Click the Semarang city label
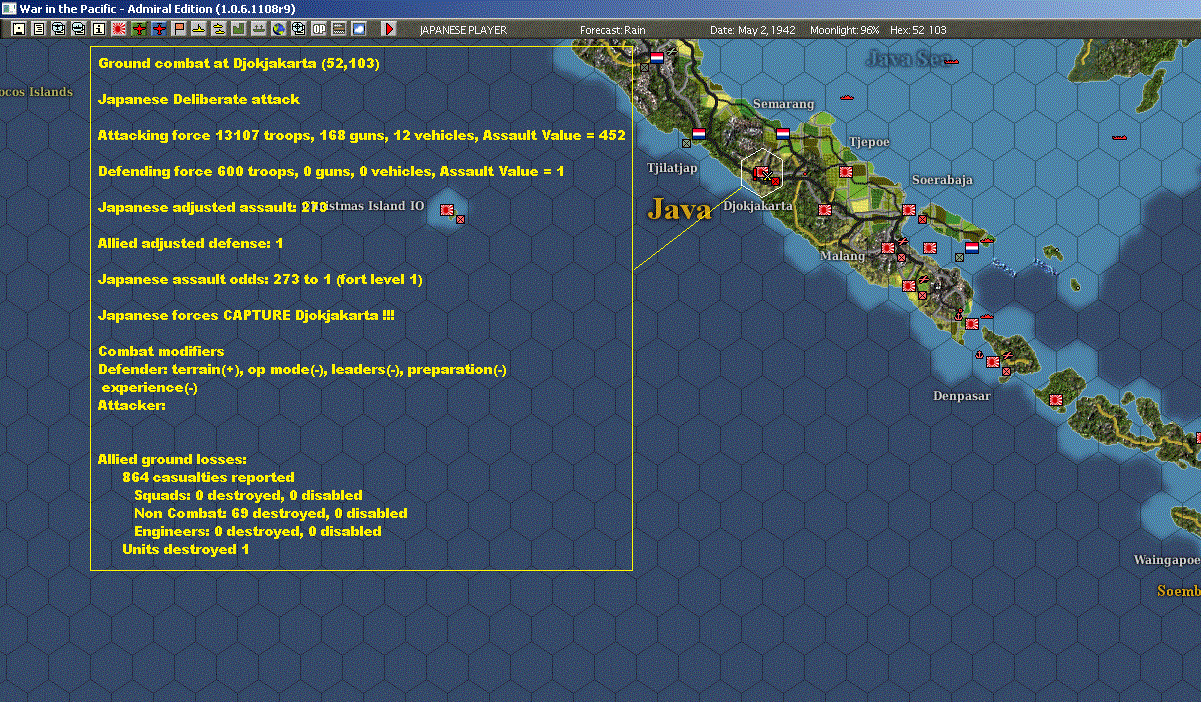This screenshot has height=702, width=1201. 784,104
